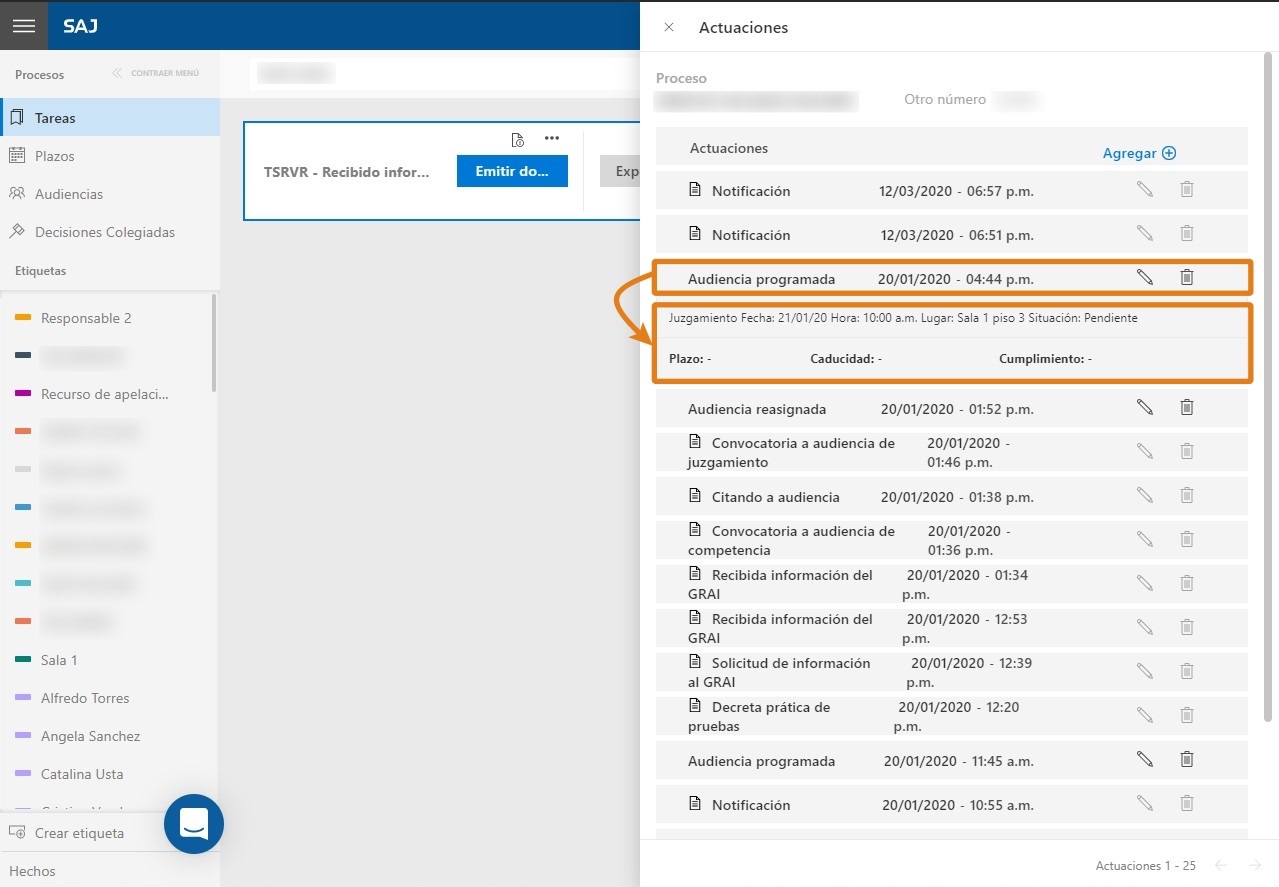The height and width of the screenshot is (887, 1279).
Task: Click 'Recibida información del GRAI' 12:53 row
Action: coord(952,628)
